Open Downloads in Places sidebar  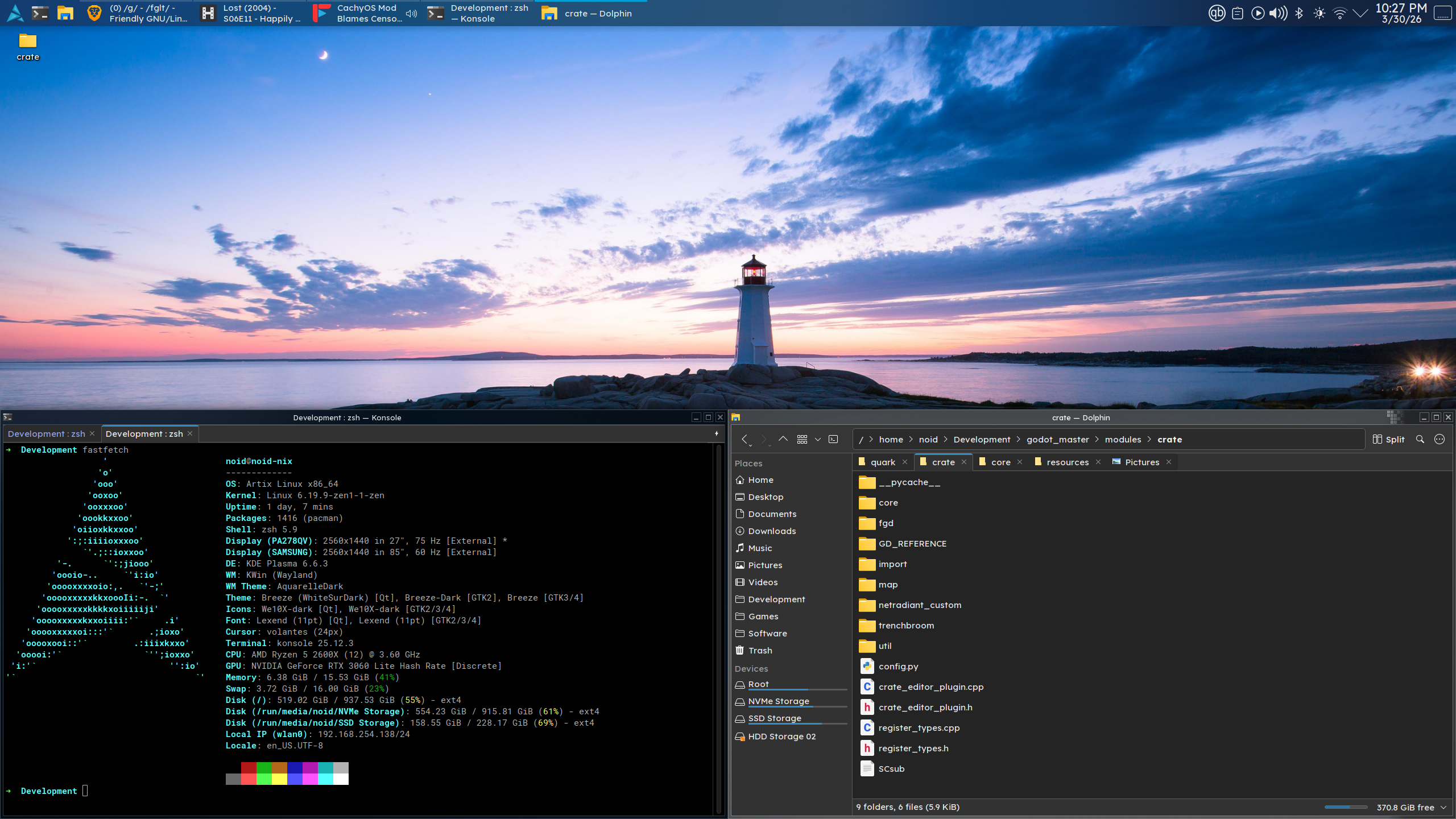[771, 531]
